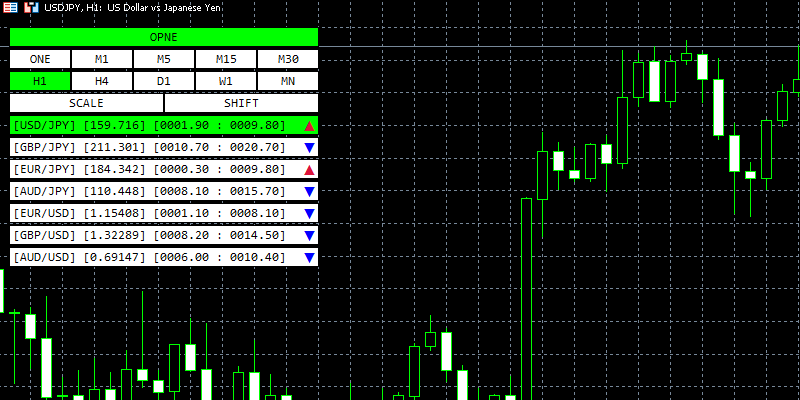This screenshot has height=400, width=800.
Task: Click the blue down arrow beside GBP/USD
Action: [310, 236]
